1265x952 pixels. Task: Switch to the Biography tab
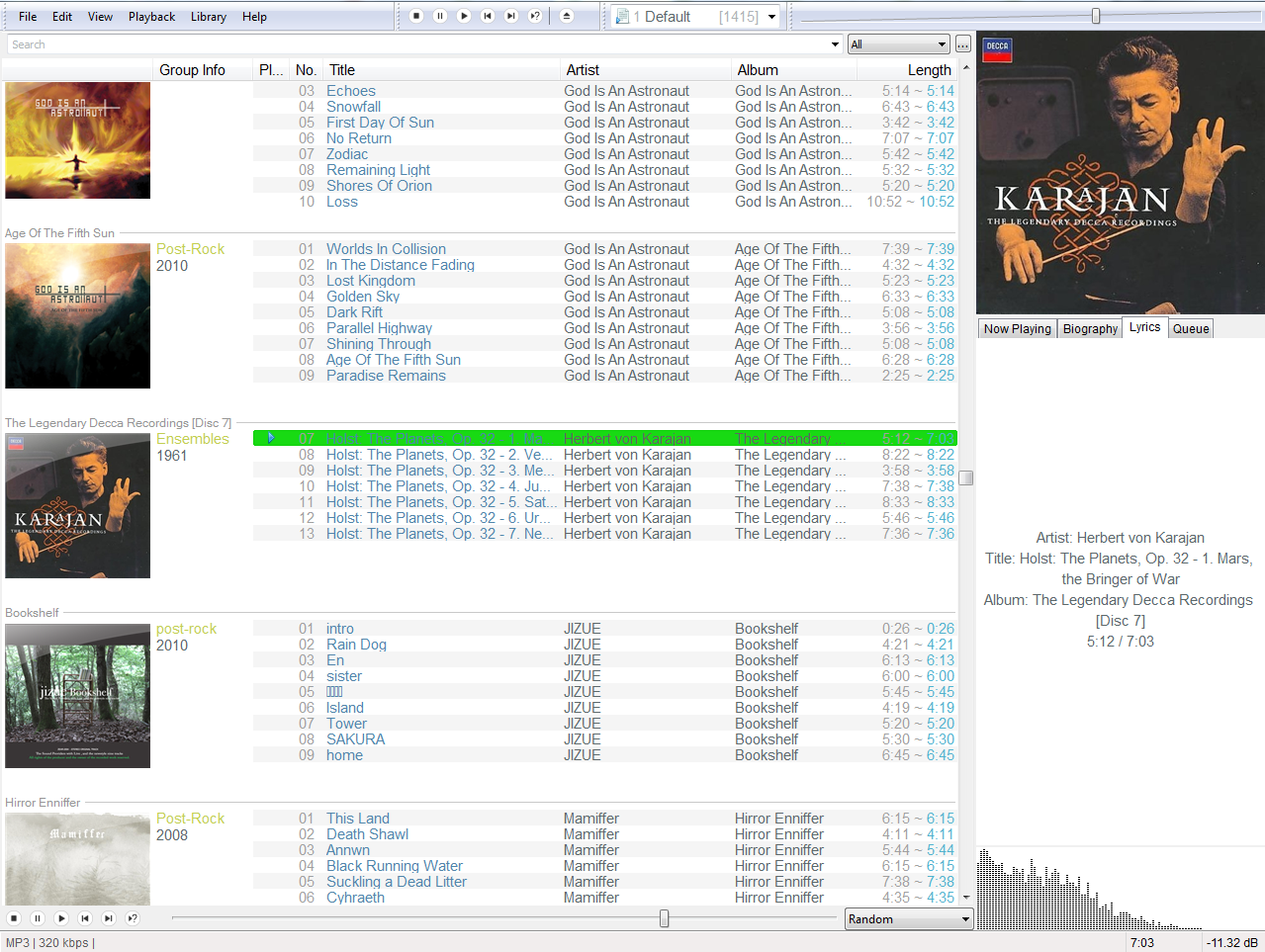point(1090,329)
